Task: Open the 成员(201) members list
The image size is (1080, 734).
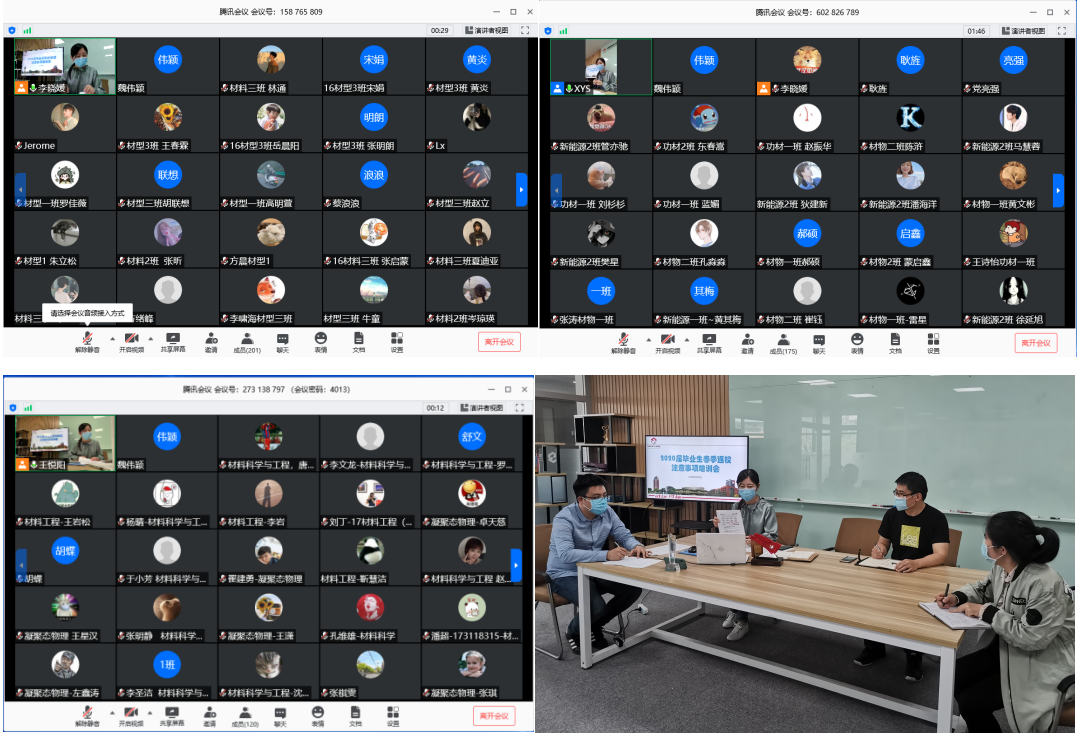Action: click(x=246, y=341)
